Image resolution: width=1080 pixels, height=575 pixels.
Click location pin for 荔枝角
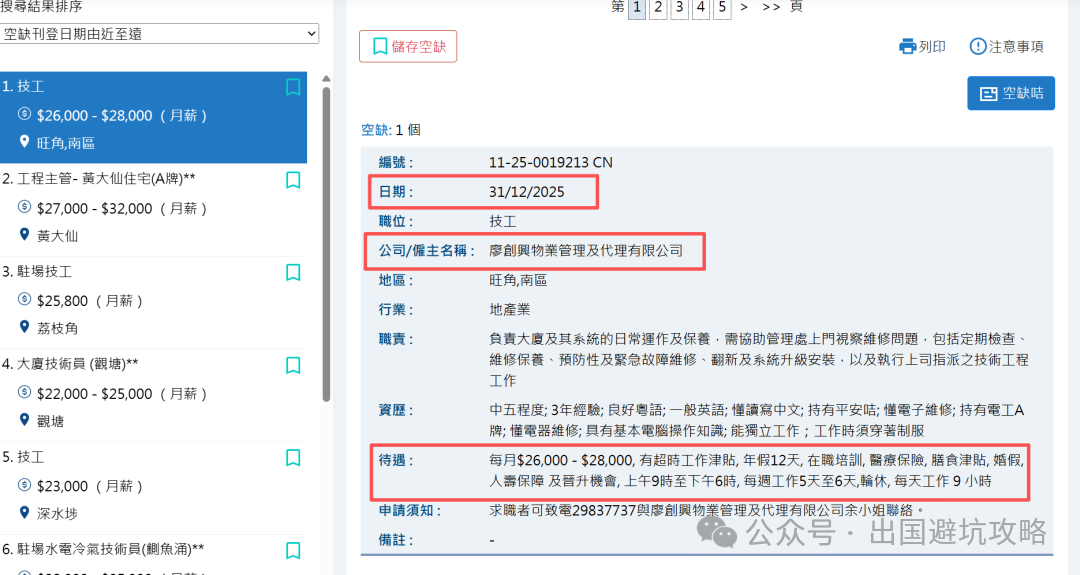(24, 326)
